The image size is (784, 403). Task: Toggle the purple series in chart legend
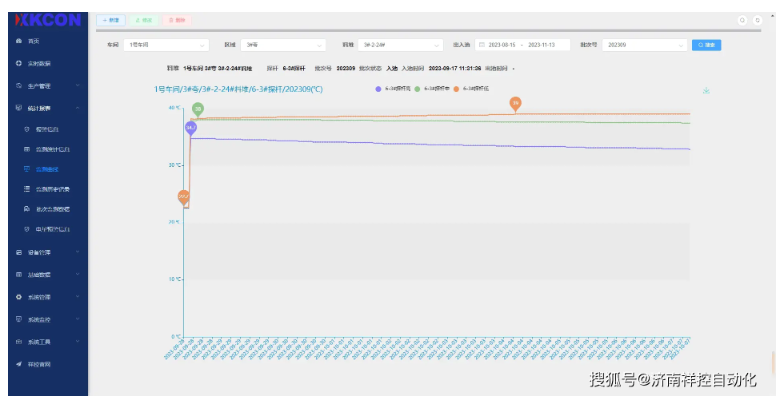tap(378, 89)
